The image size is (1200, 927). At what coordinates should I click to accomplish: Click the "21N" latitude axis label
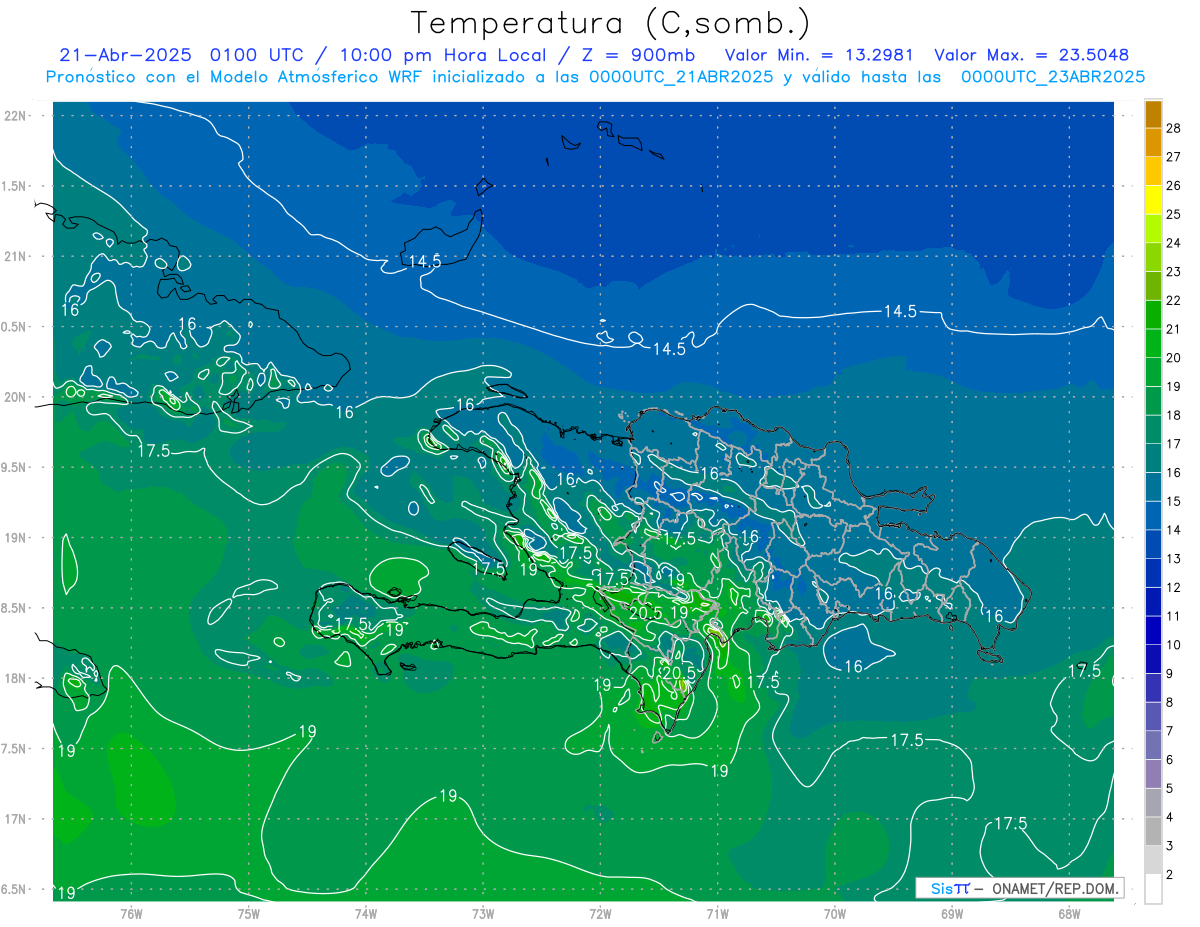coord(15,256)
